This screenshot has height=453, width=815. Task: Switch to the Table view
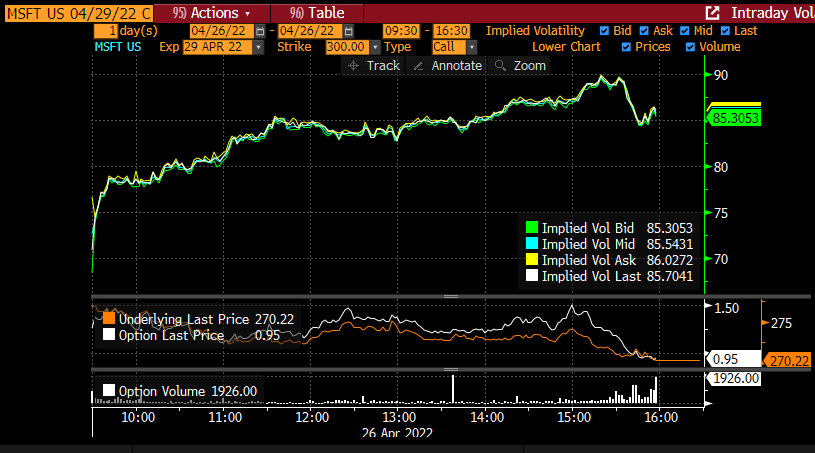coord(317,13)
